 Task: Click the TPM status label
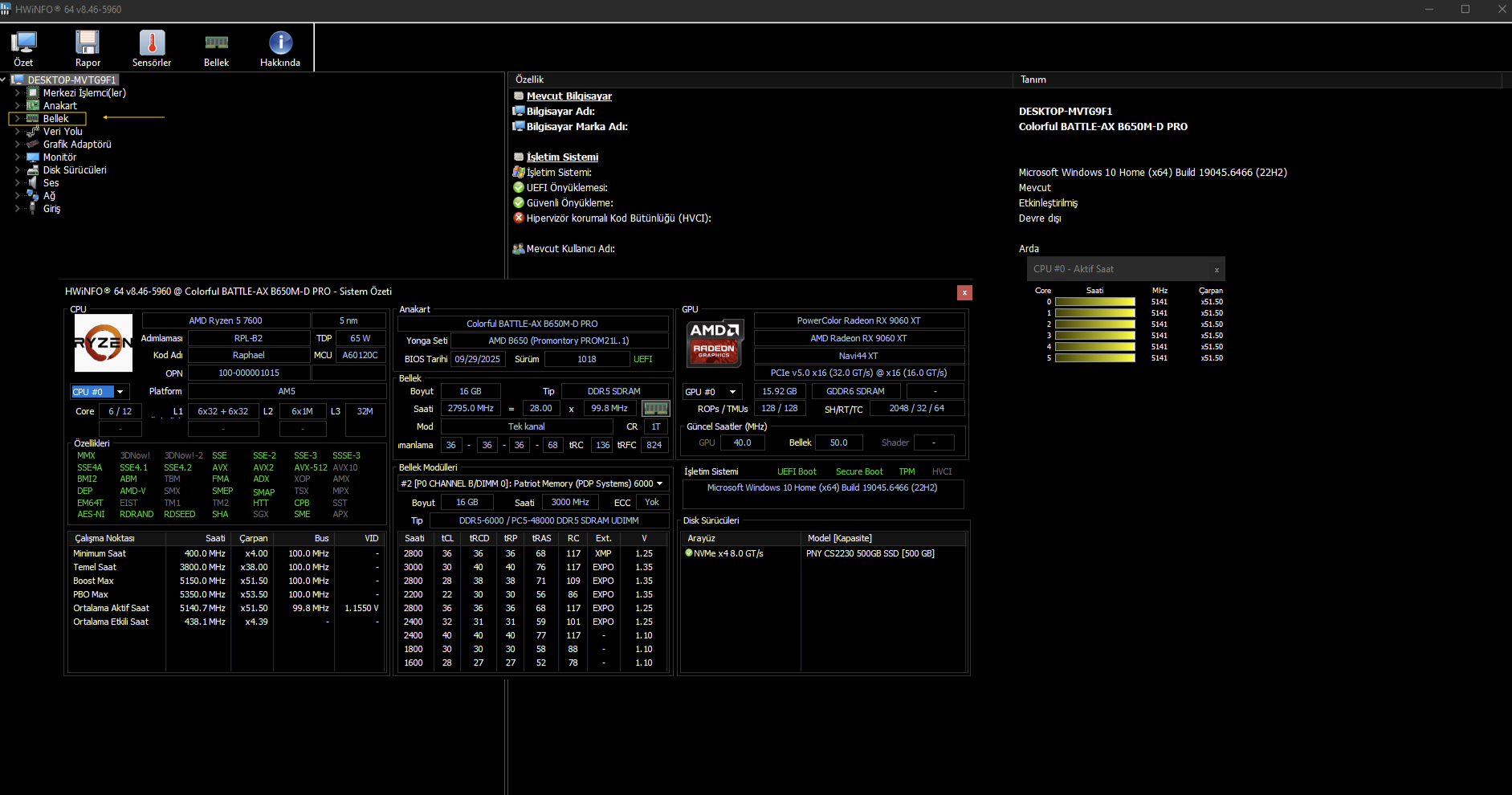(x=907, y=471)
